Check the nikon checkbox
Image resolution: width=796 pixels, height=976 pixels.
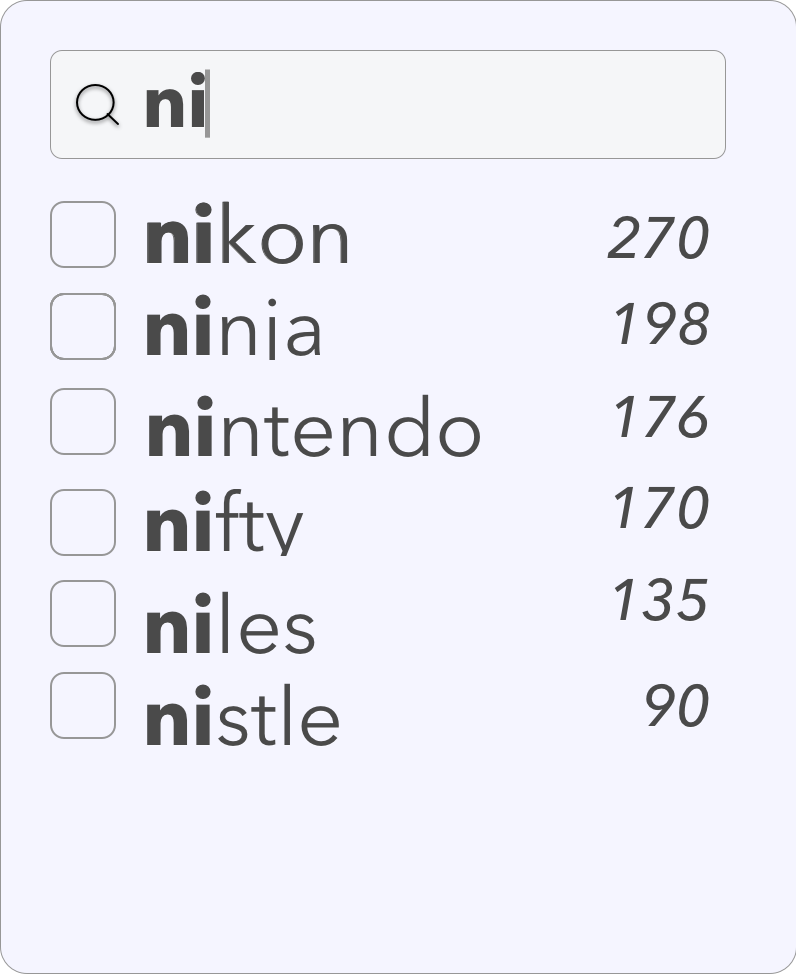tap(83, 235)
